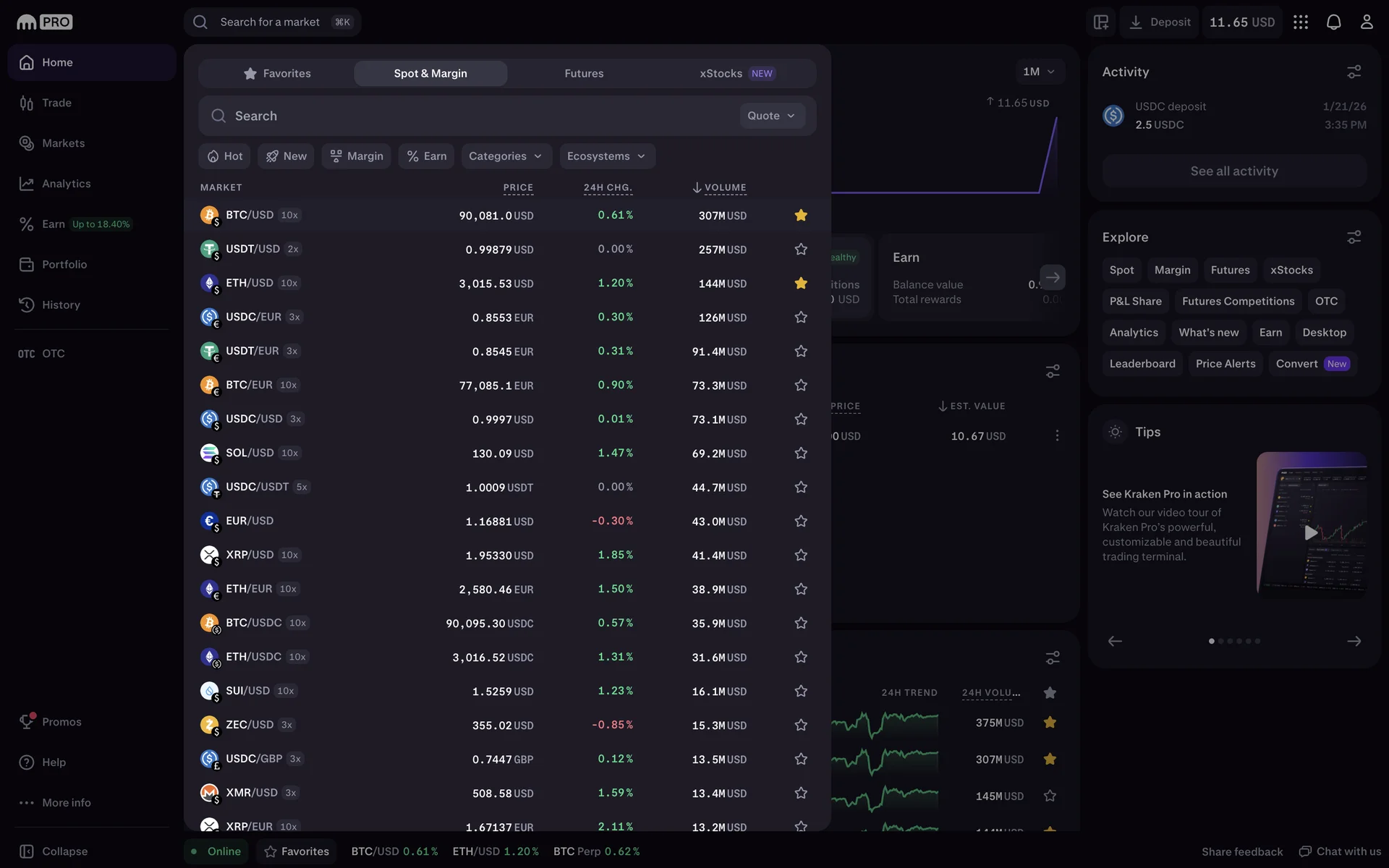The height and width of the screenshot is (868, 1389).
Task: Toggle the Margin filter chip
Action: pyautogui.click(x=357, y=156)
